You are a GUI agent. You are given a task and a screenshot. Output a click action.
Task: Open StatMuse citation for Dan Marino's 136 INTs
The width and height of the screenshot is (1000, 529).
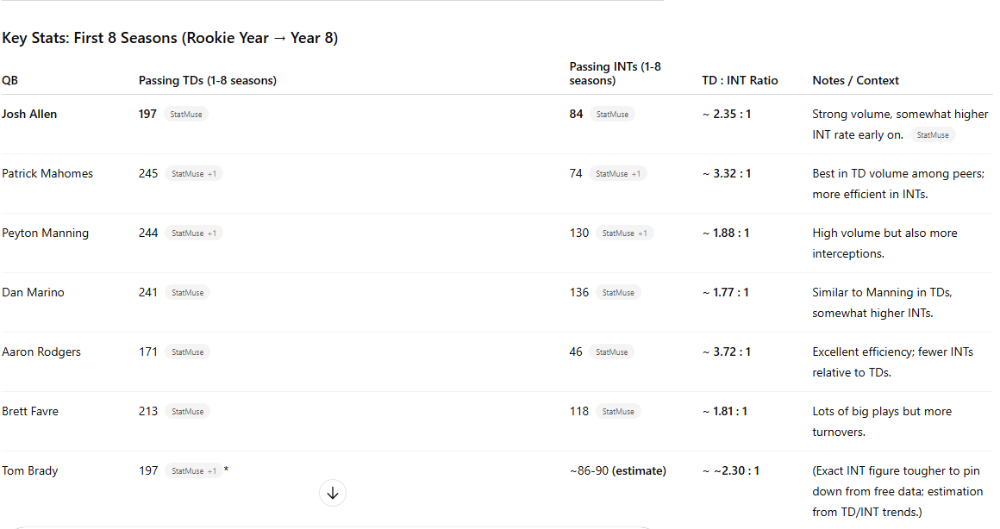point(618,292)
